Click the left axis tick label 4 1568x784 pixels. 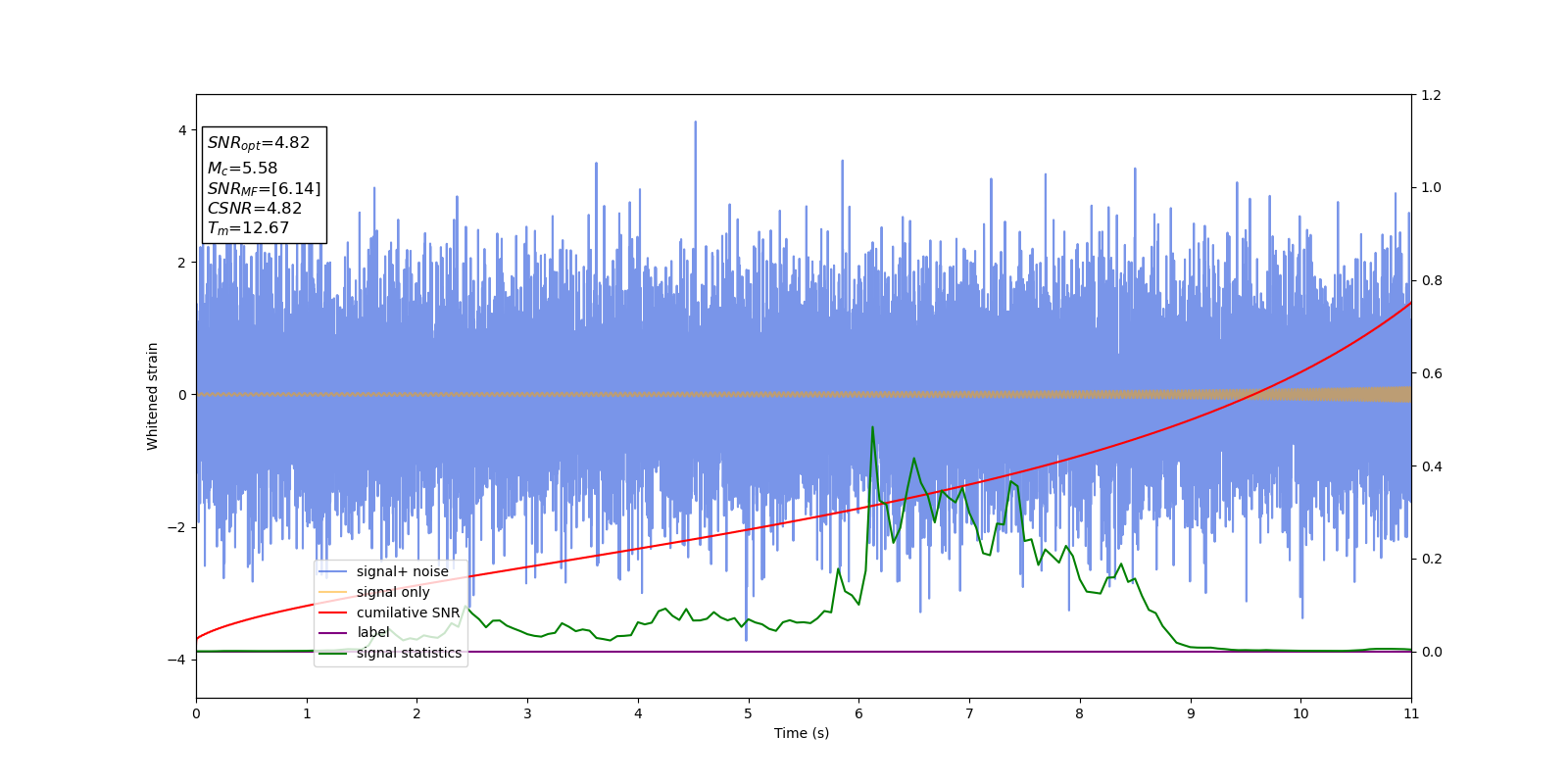(x=181, y=130)
